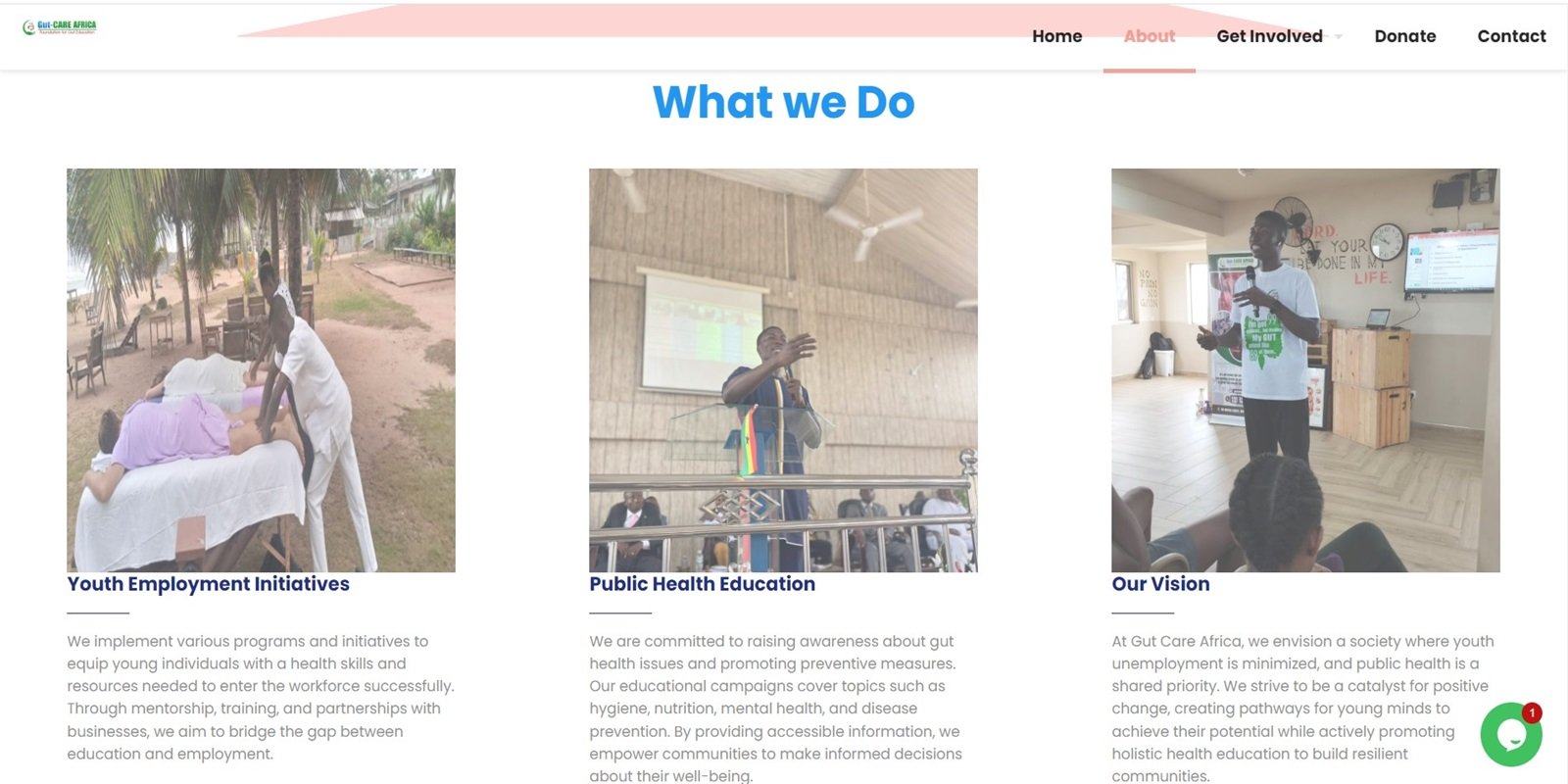Image resolution: width=1568 pixels, height=784 pixels.
Task: Select the About menu item
Action: 1149,36
